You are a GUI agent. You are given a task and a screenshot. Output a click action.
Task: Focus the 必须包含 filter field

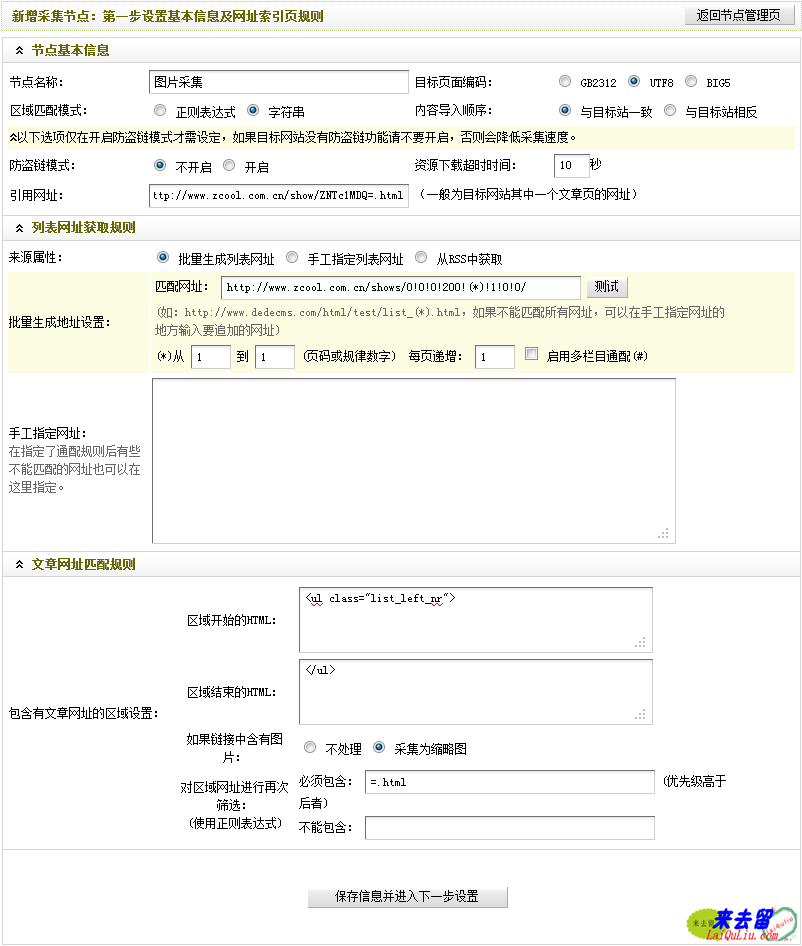click(510, 782)
